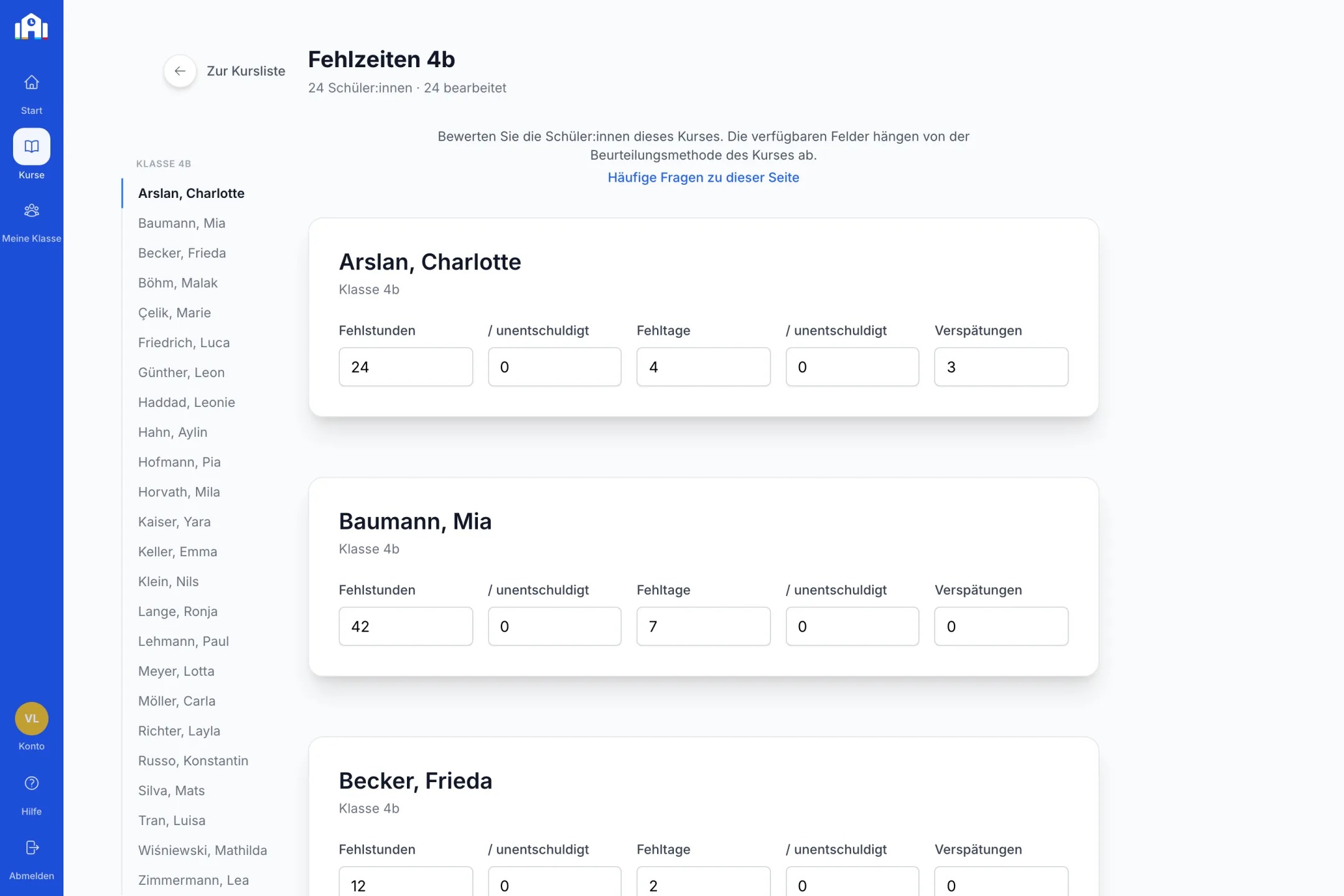
Task: Jump to Meyer, Lotta
Action: click(x=176, y=671)
